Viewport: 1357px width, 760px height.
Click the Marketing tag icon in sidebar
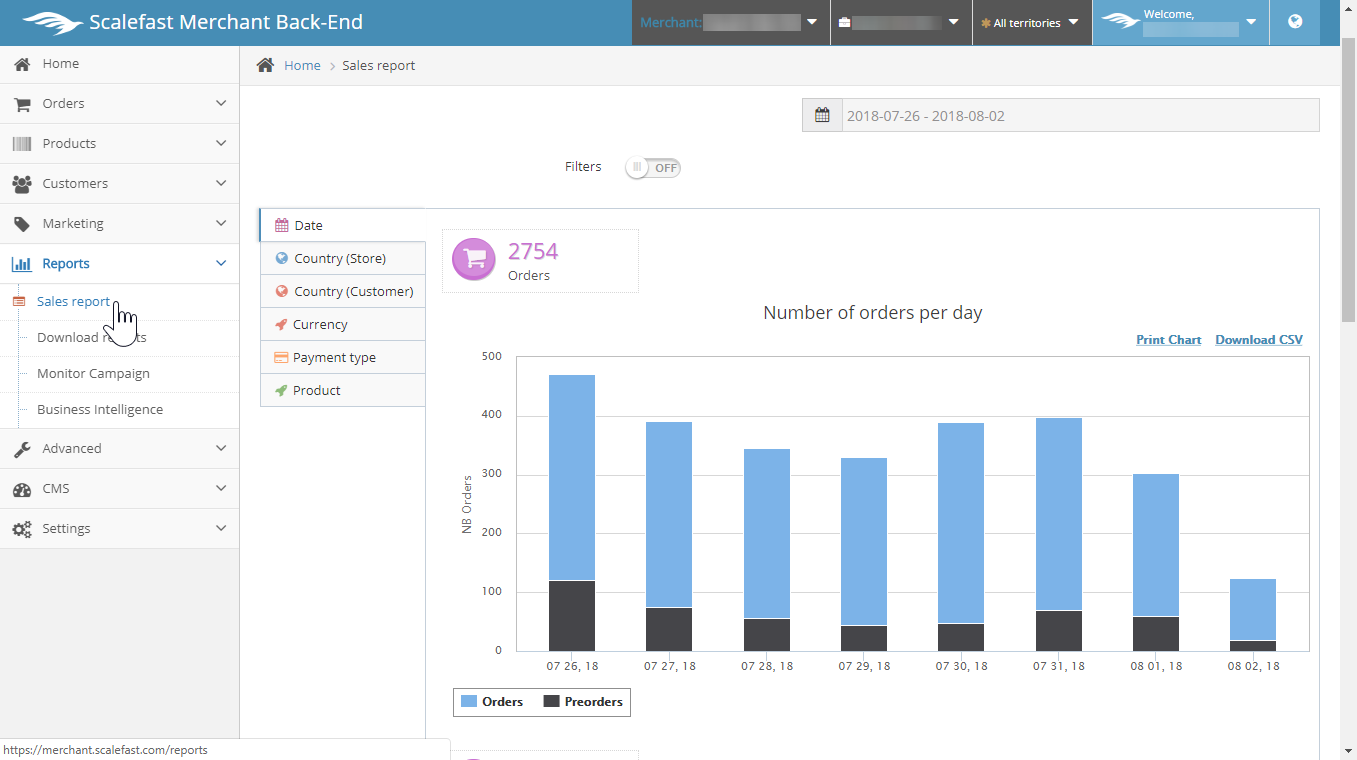coord(21,224)
